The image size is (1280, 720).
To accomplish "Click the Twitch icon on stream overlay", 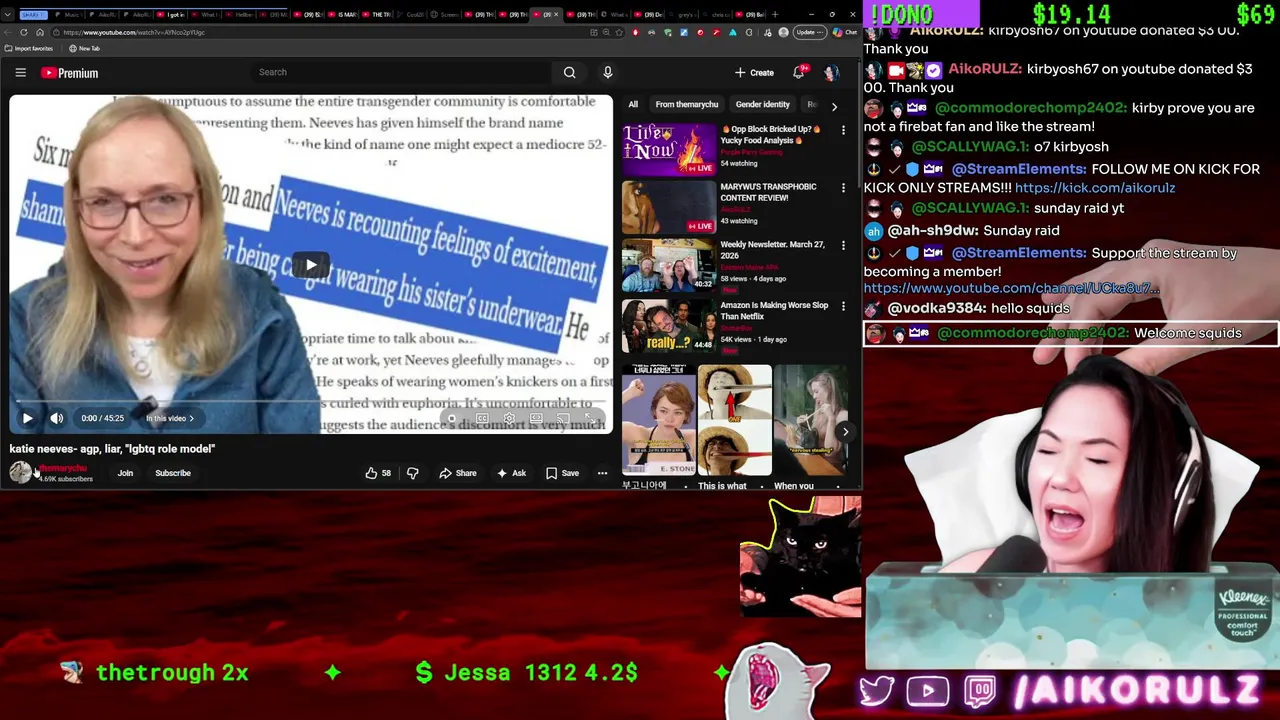I will pyautogui.click(x=981, y=691).
